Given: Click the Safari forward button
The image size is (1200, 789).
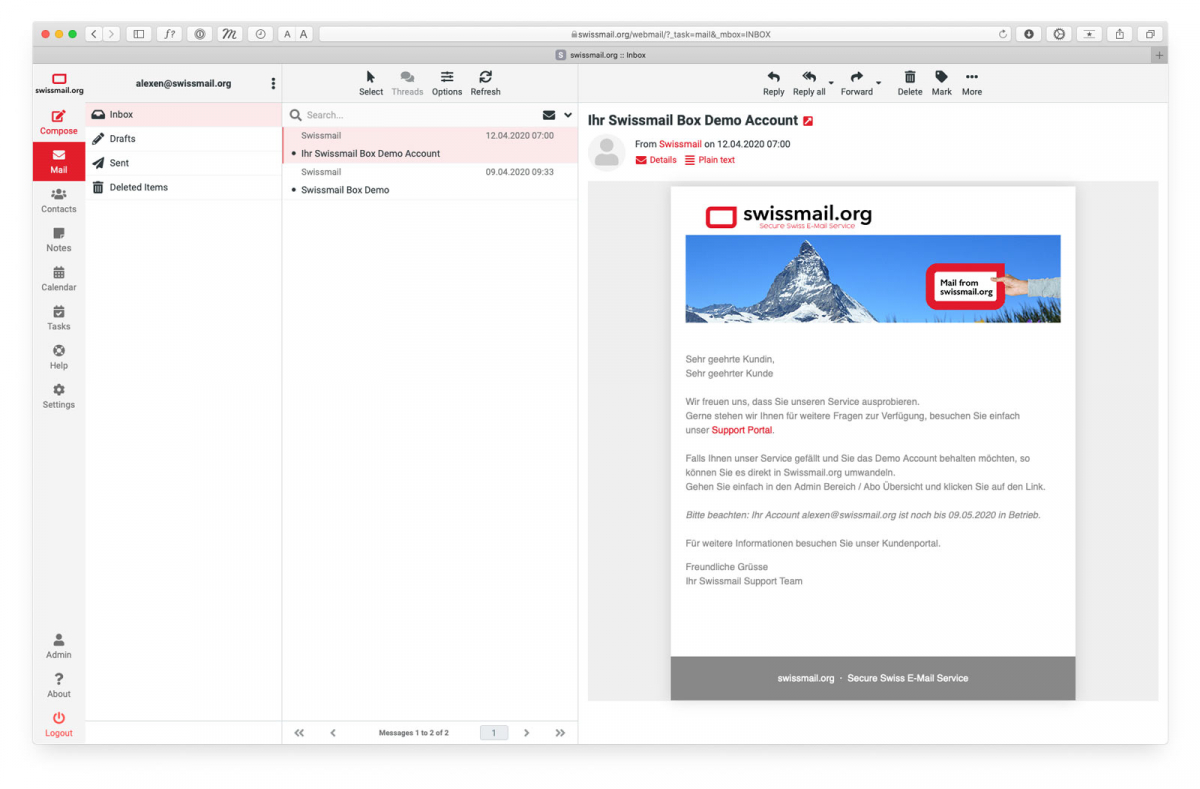Looking at the screenshot, I should point(110,34).
